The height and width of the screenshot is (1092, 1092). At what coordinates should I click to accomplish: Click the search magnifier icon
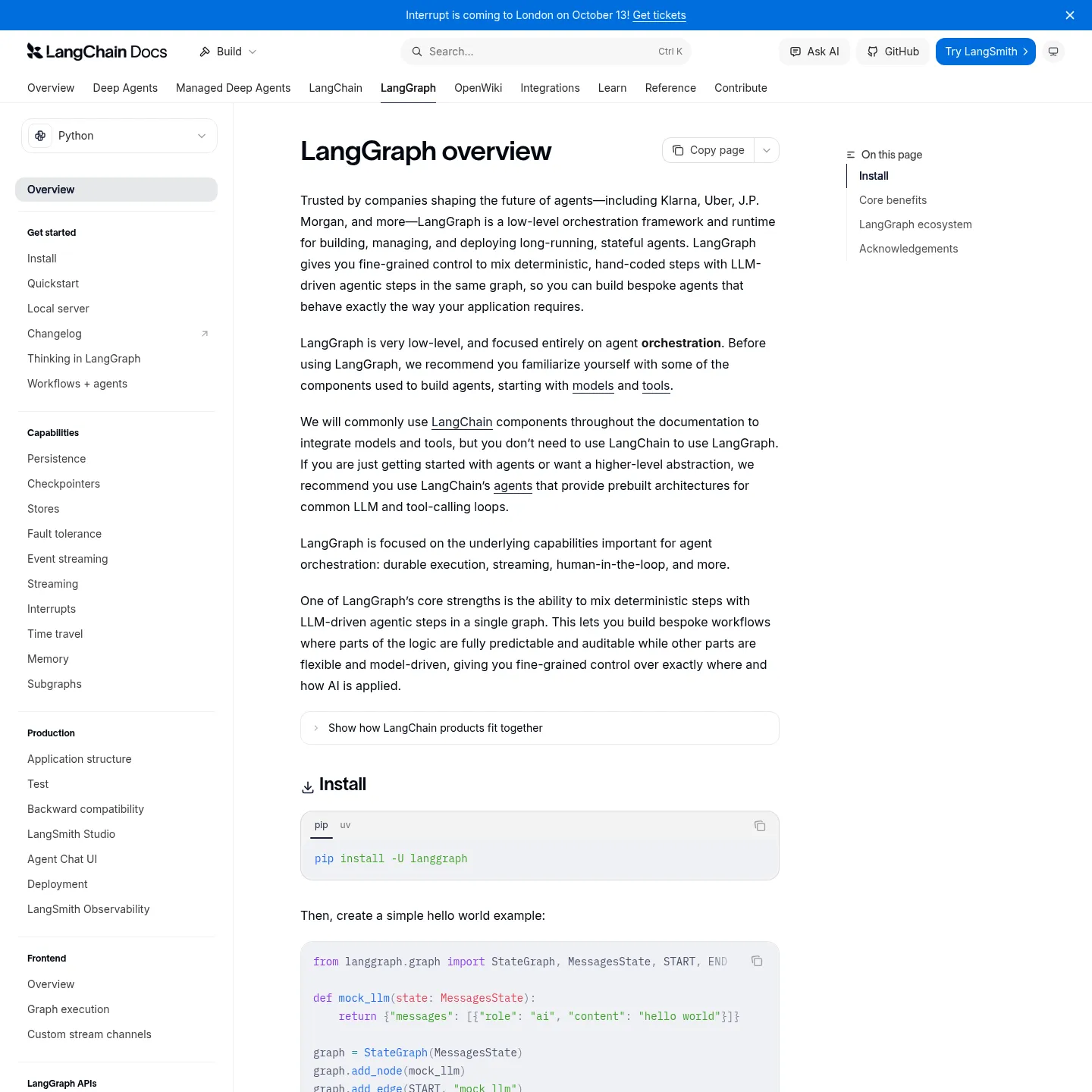(416, 52)
